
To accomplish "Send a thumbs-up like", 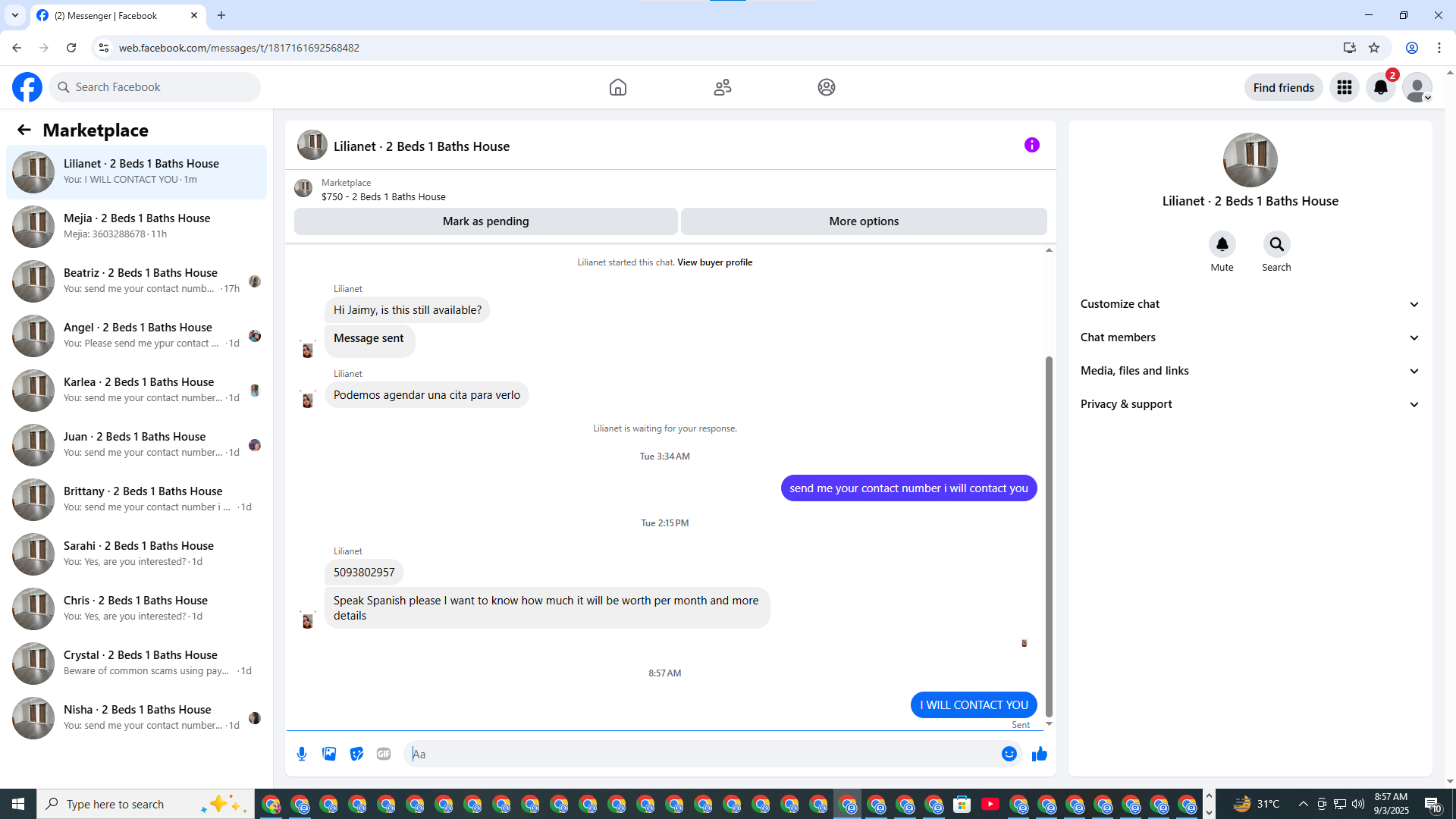I will point(1040,754).
